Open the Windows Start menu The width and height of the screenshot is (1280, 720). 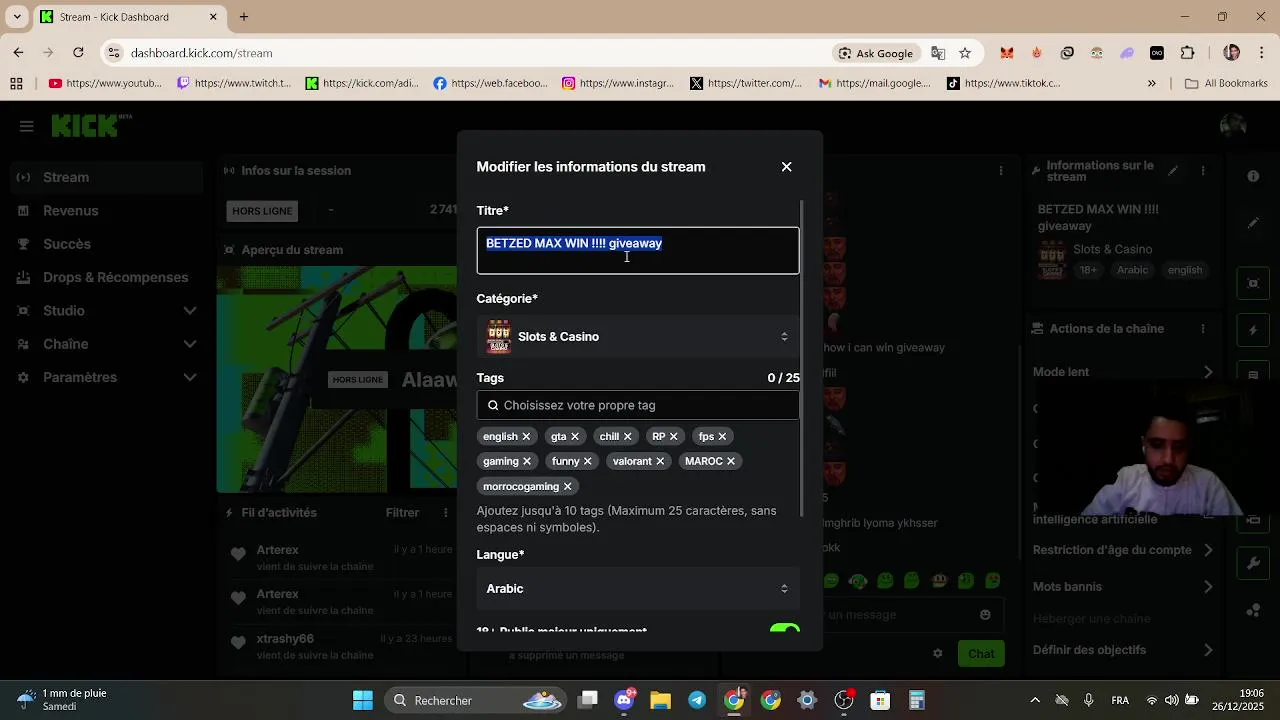(x=363, y=700)
